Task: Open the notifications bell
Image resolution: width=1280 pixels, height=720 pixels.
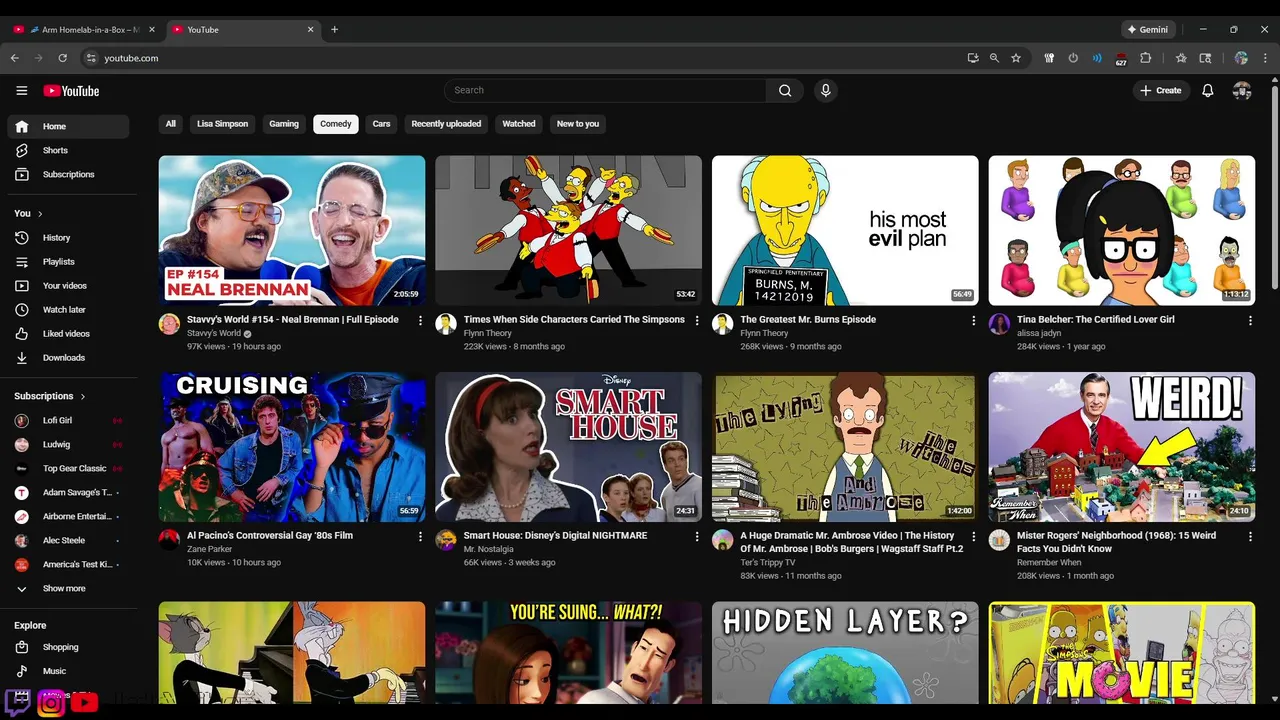Action: point(1208,90)
